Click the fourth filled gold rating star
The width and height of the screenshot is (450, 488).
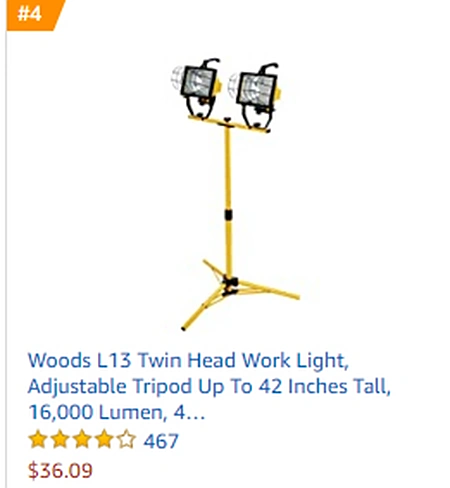pyautogui.click(x=104, y=439)
